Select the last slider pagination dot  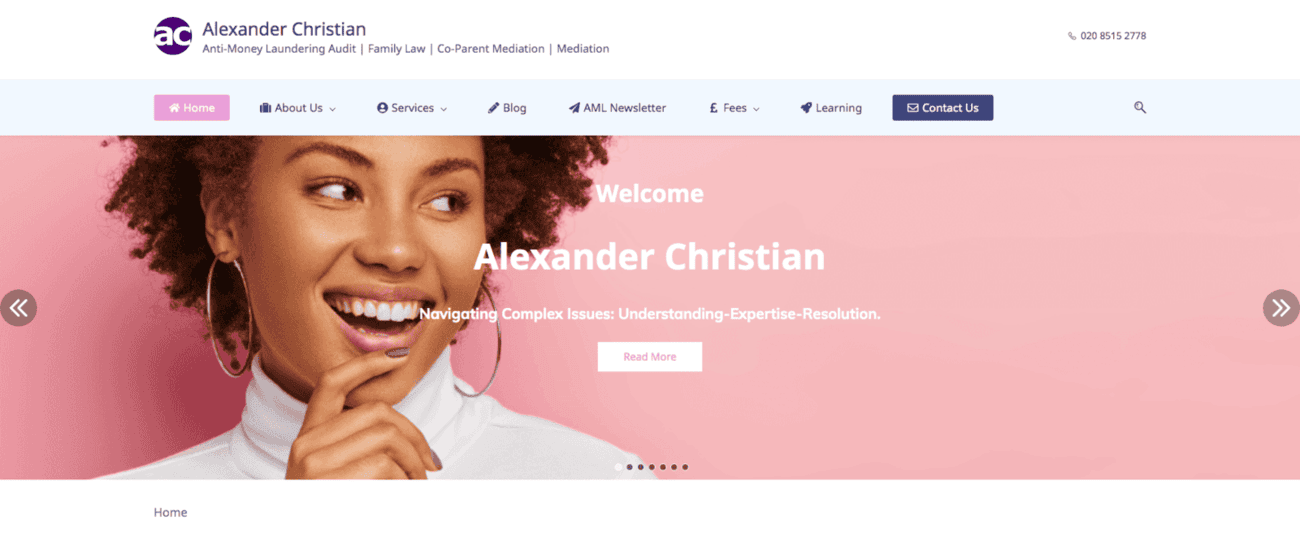click(685, 467)
